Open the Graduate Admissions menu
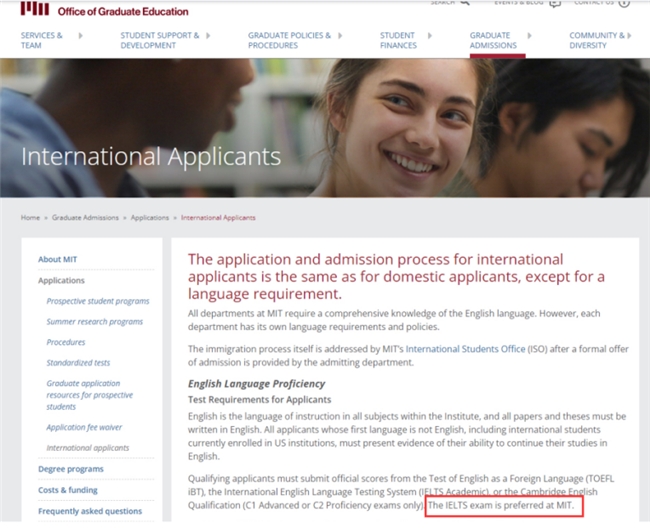 point(493,40)
